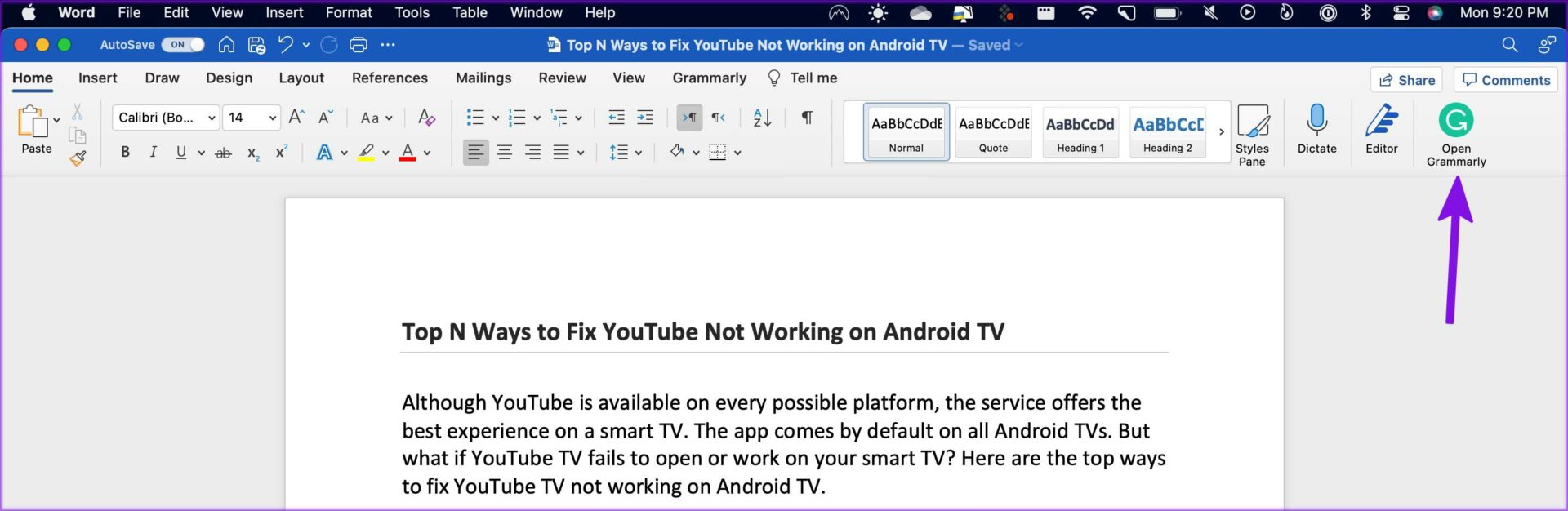Screen dimensions: 1568x511
Task: Open the Table menu in menu bar
Action: (470, 12)
